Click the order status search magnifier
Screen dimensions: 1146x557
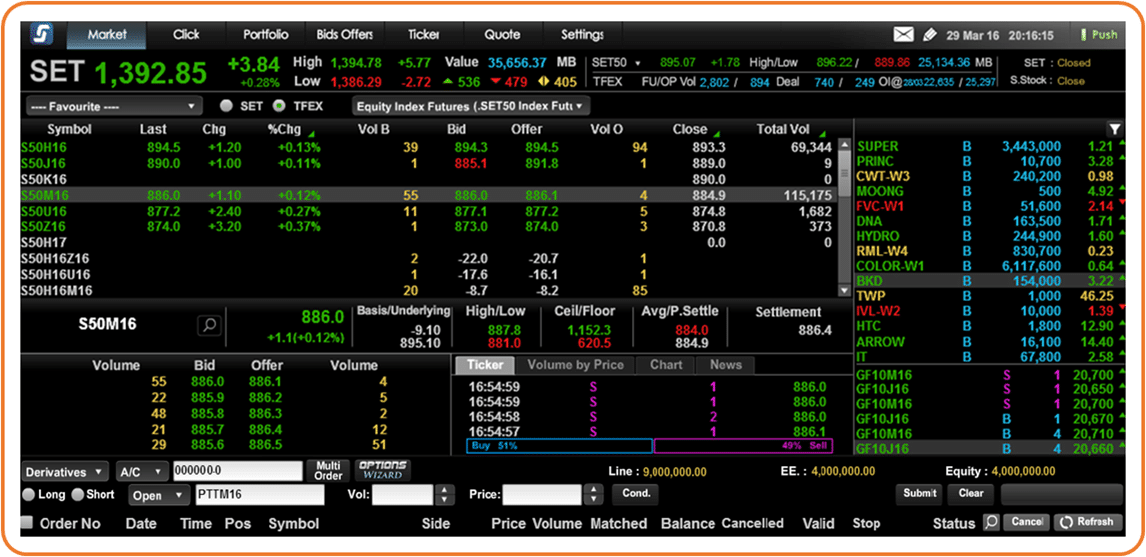990,522
